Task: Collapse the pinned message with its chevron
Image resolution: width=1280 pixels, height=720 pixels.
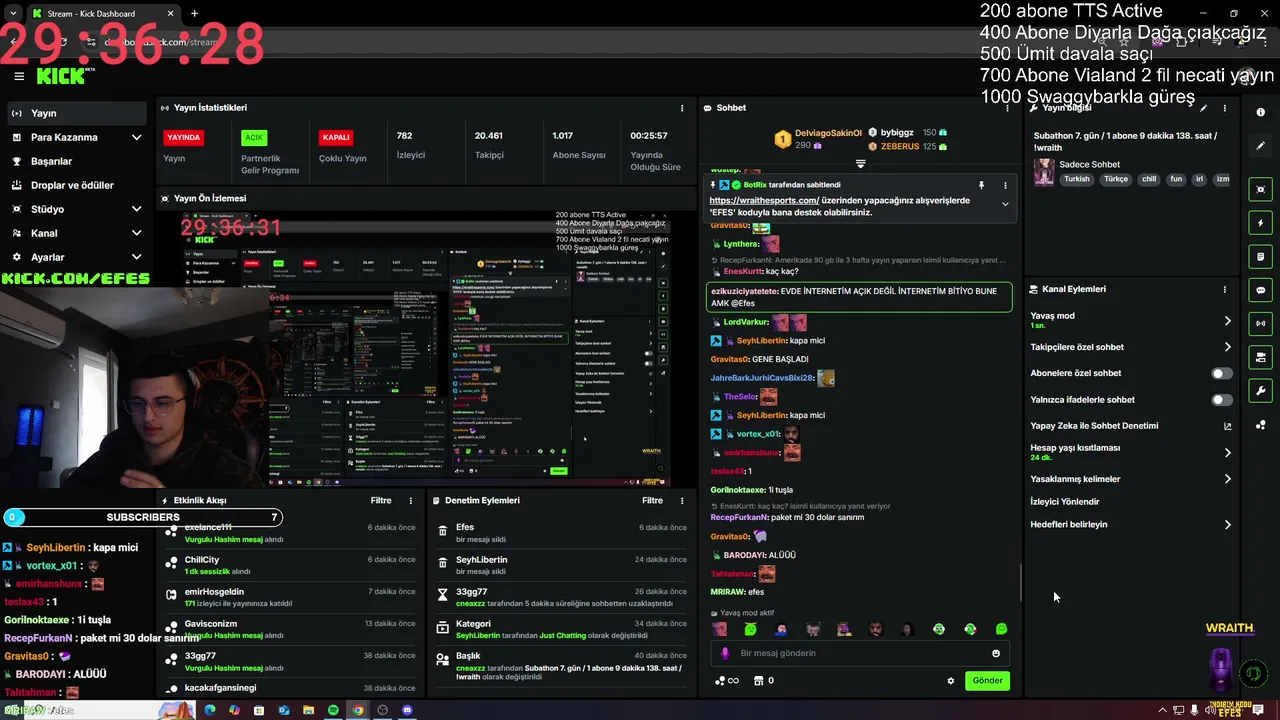Action: [1005, 204]
